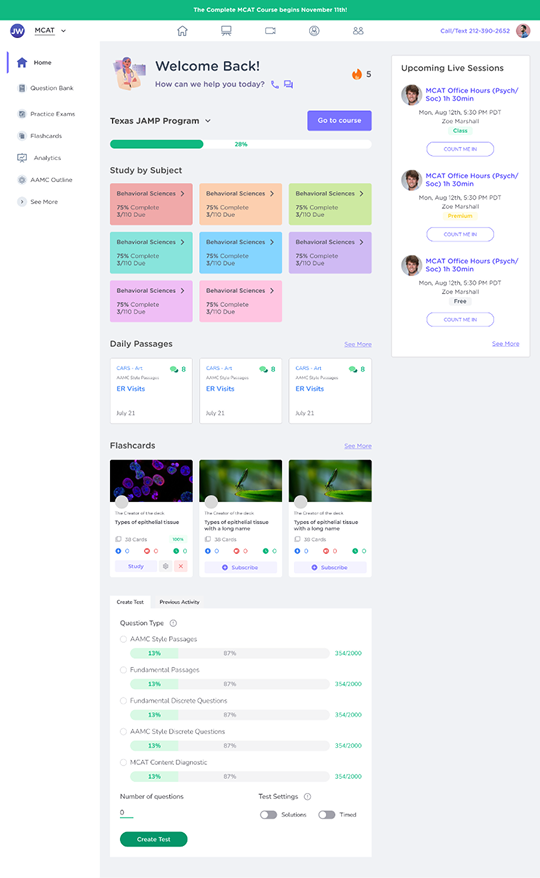540x878 pixels.
Task: Click the flame streak icon
Action: (357, 74)
